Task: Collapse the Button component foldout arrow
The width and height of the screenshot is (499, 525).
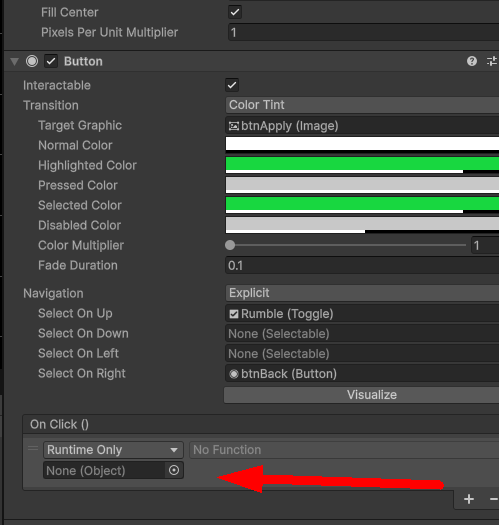Action: coord(14,62)
